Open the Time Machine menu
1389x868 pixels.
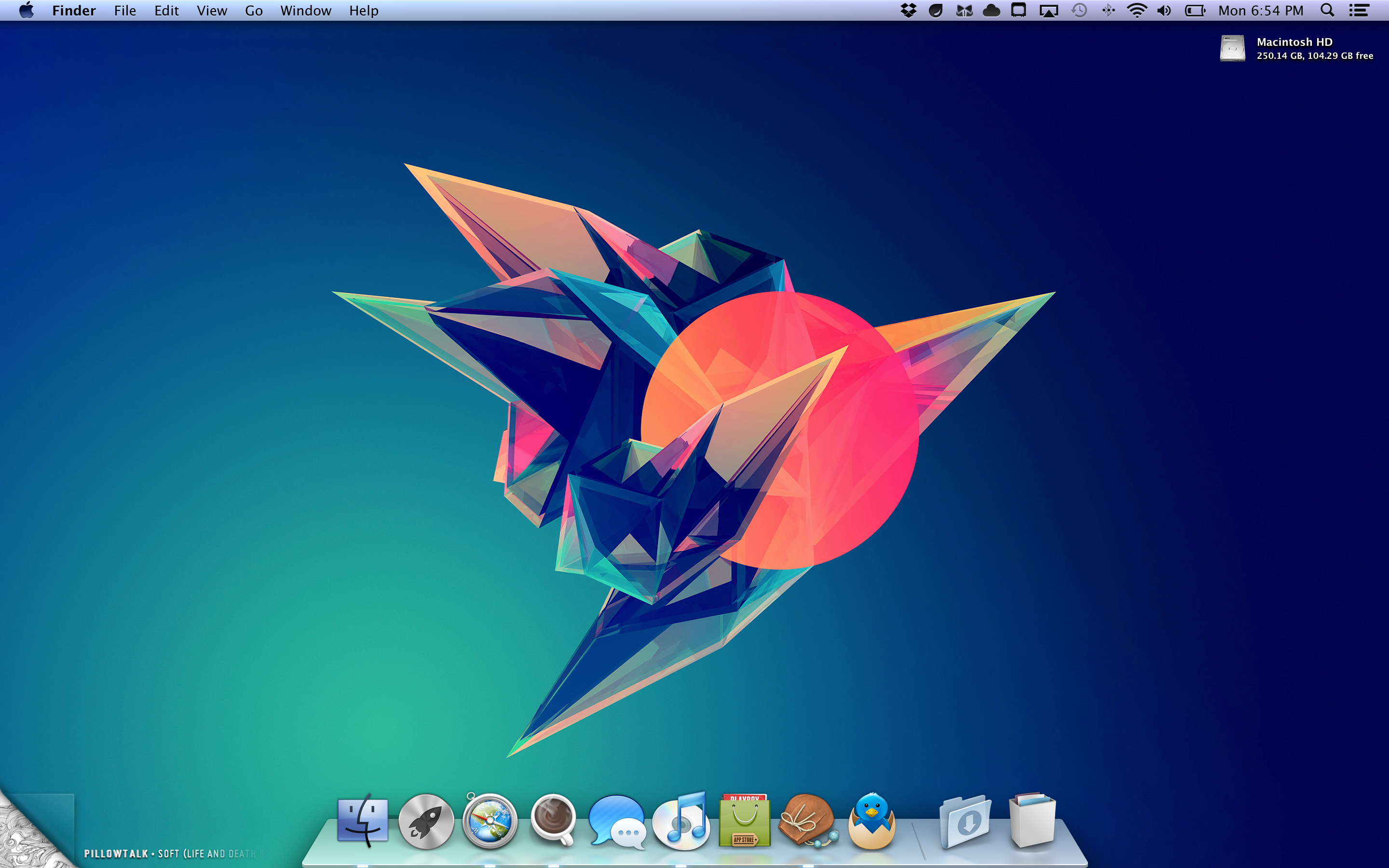(1079, 10)
